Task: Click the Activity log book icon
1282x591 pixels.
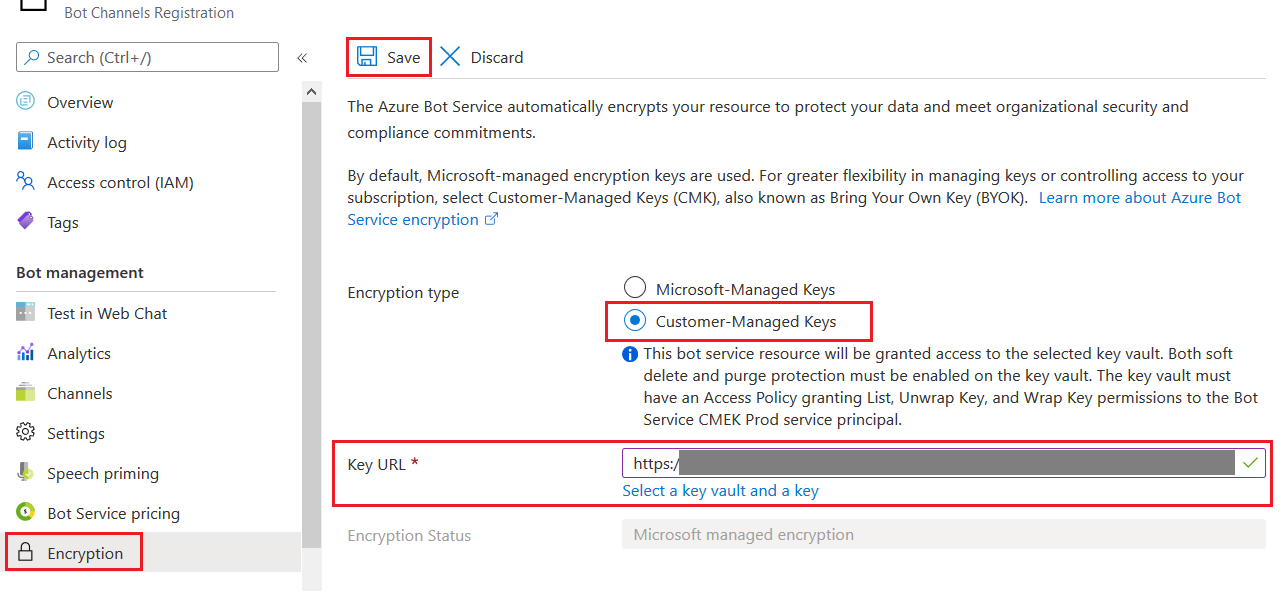Action: tap(26, 142)
